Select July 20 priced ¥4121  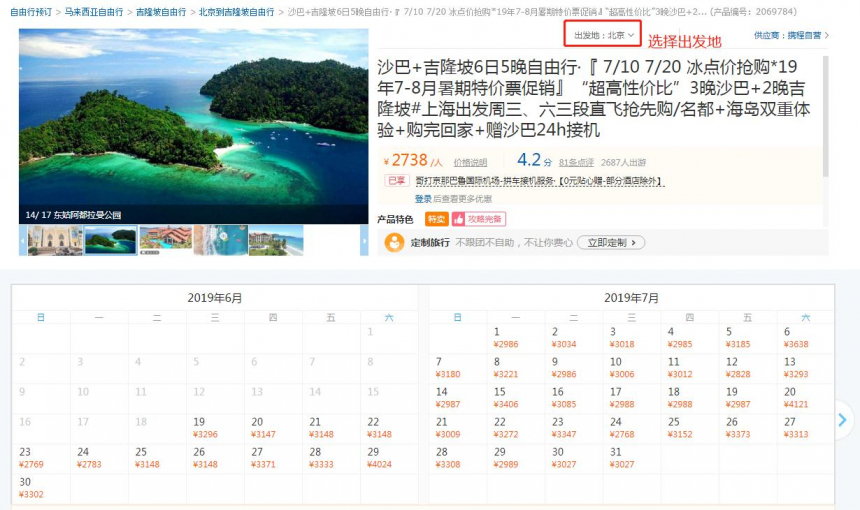click(x=806, y=399)
